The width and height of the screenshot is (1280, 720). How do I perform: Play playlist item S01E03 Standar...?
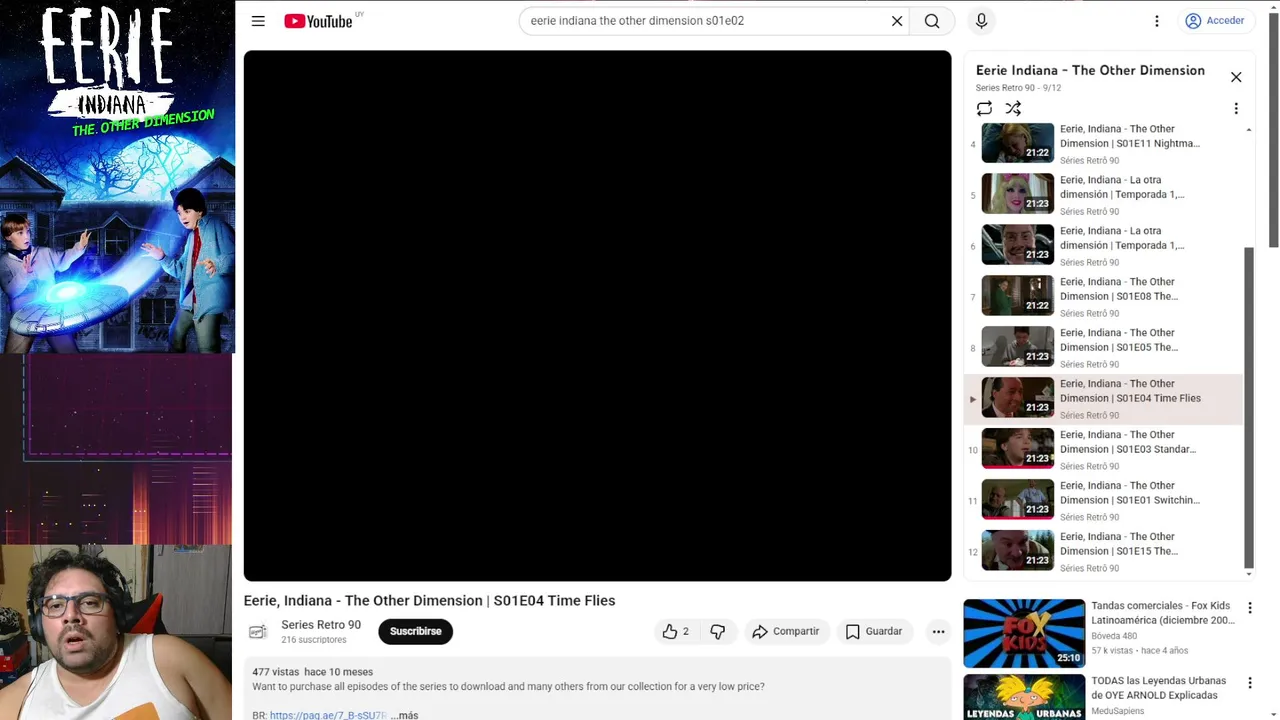tap(1103, 449)
